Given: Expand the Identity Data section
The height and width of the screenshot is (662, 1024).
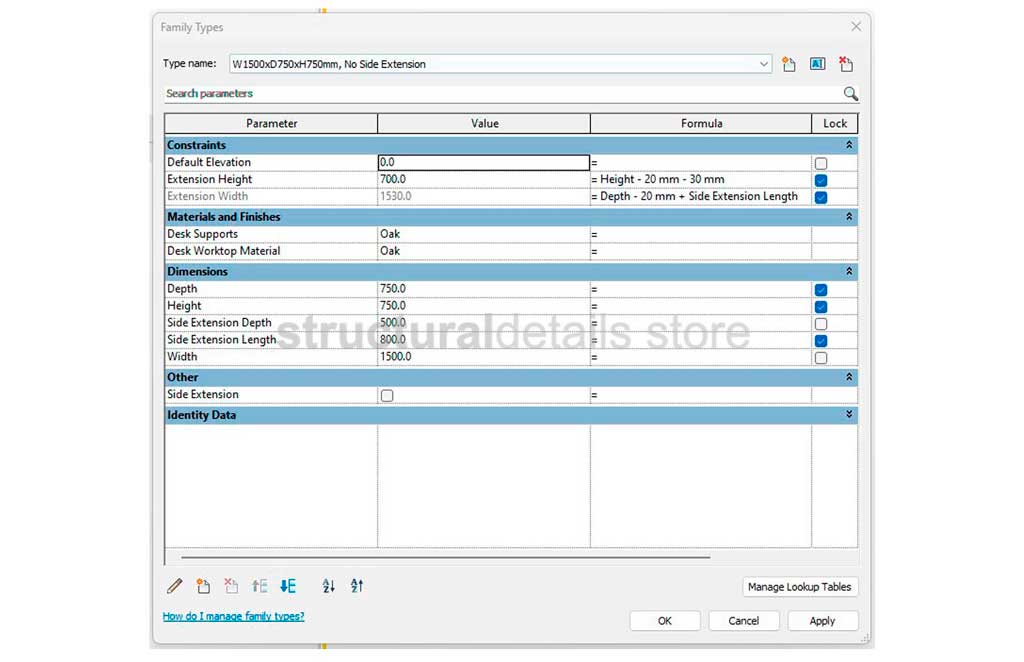Looking at the screenshot, I should tap(849, 415).
